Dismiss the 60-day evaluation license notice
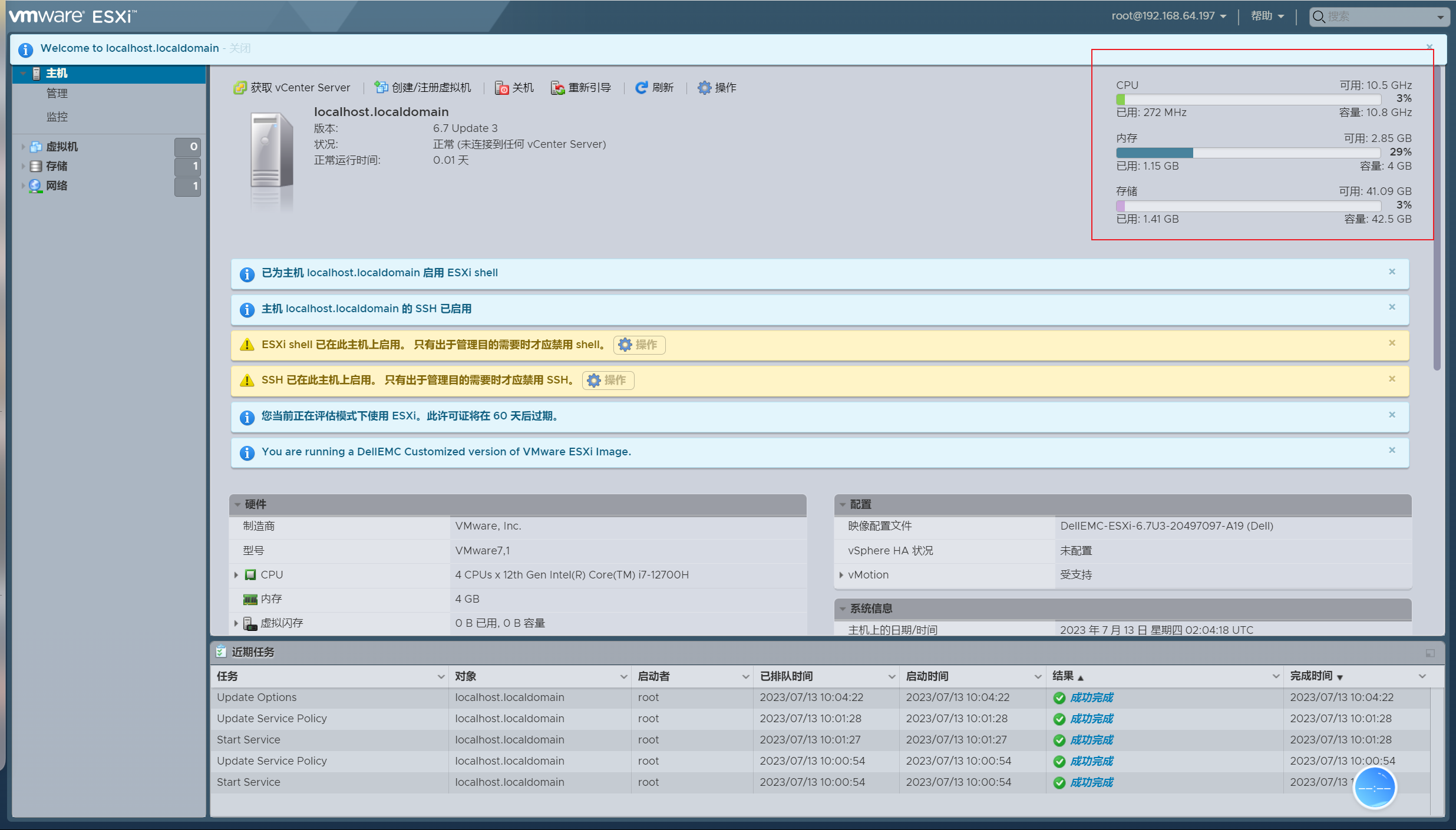Viewport: 1456px width, 830px height. click(x=1392, y=415)
